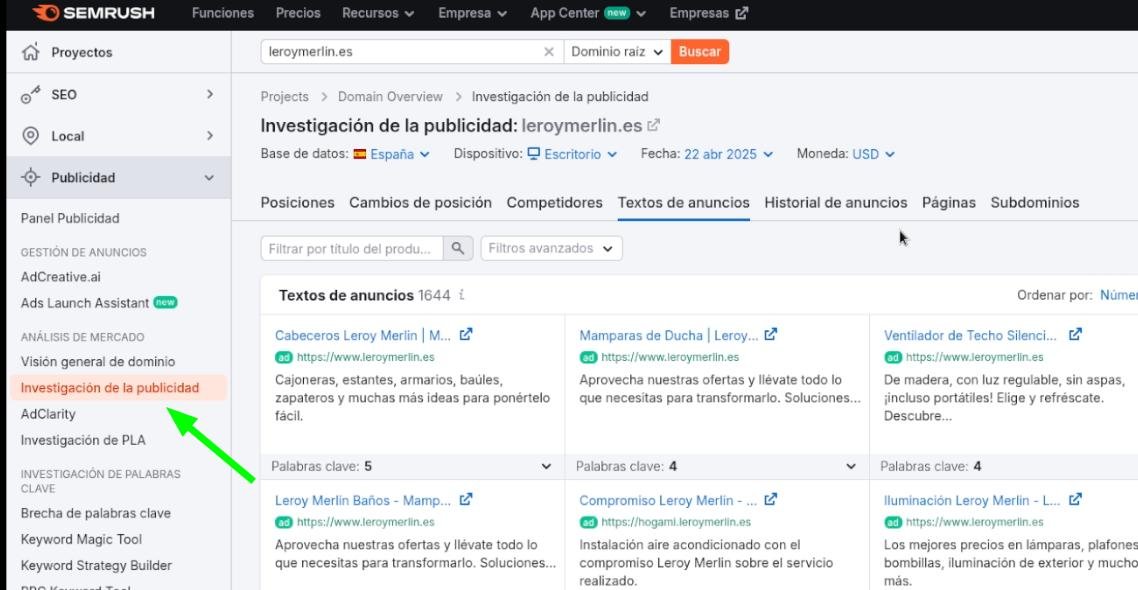This screenshot has height=590, width=1138.
Task: Switch to Historial de anuncios tab
Action: 835,202
